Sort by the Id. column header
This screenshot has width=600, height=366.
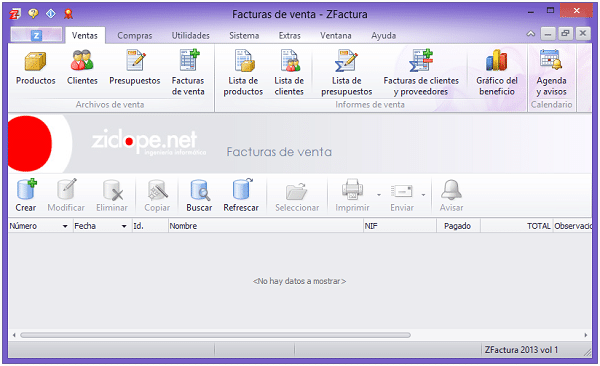click(x=150, y=226)
